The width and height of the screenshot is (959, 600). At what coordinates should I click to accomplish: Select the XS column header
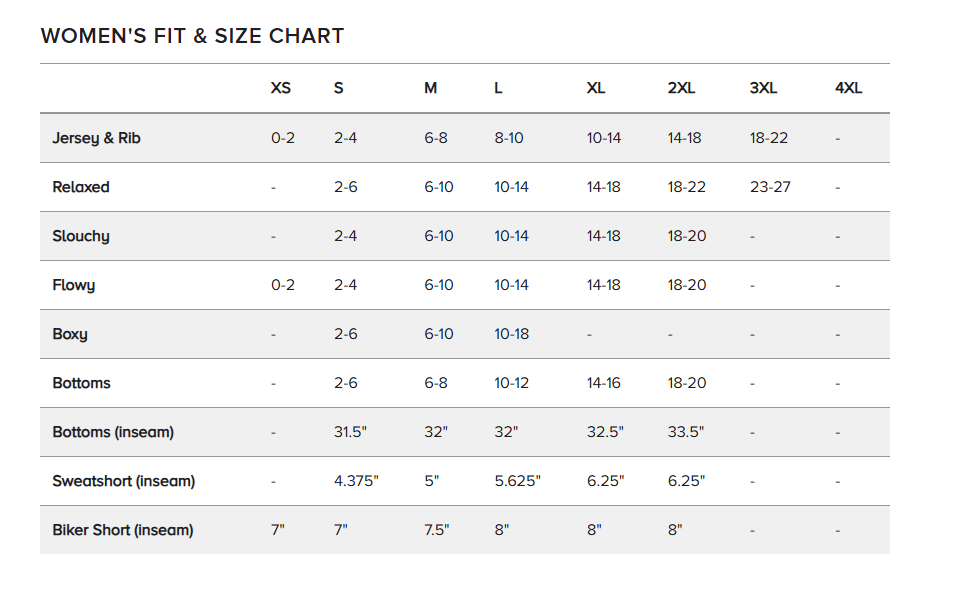click(281, 88)
